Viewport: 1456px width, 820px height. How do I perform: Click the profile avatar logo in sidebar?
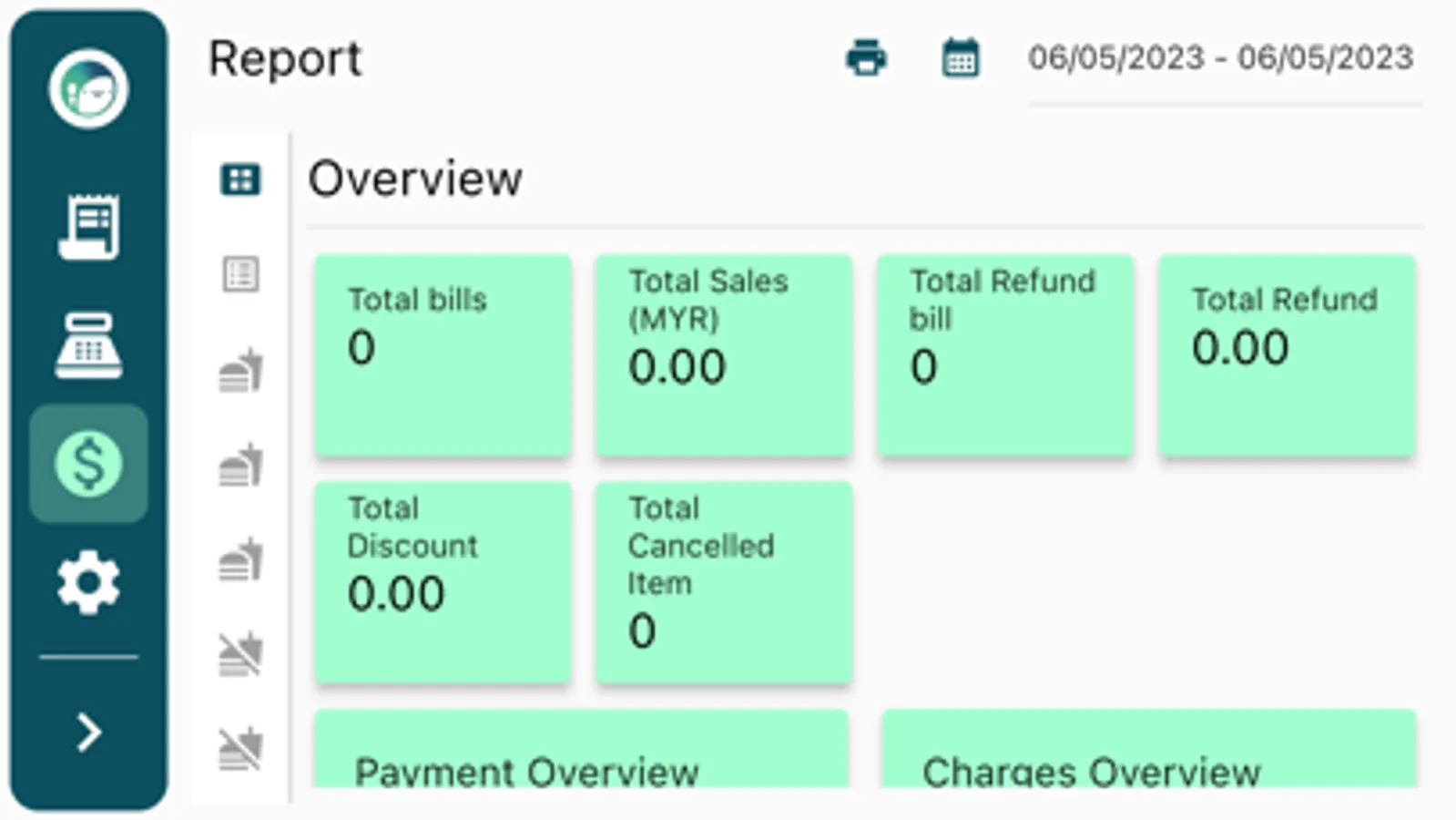pos(88,89)
